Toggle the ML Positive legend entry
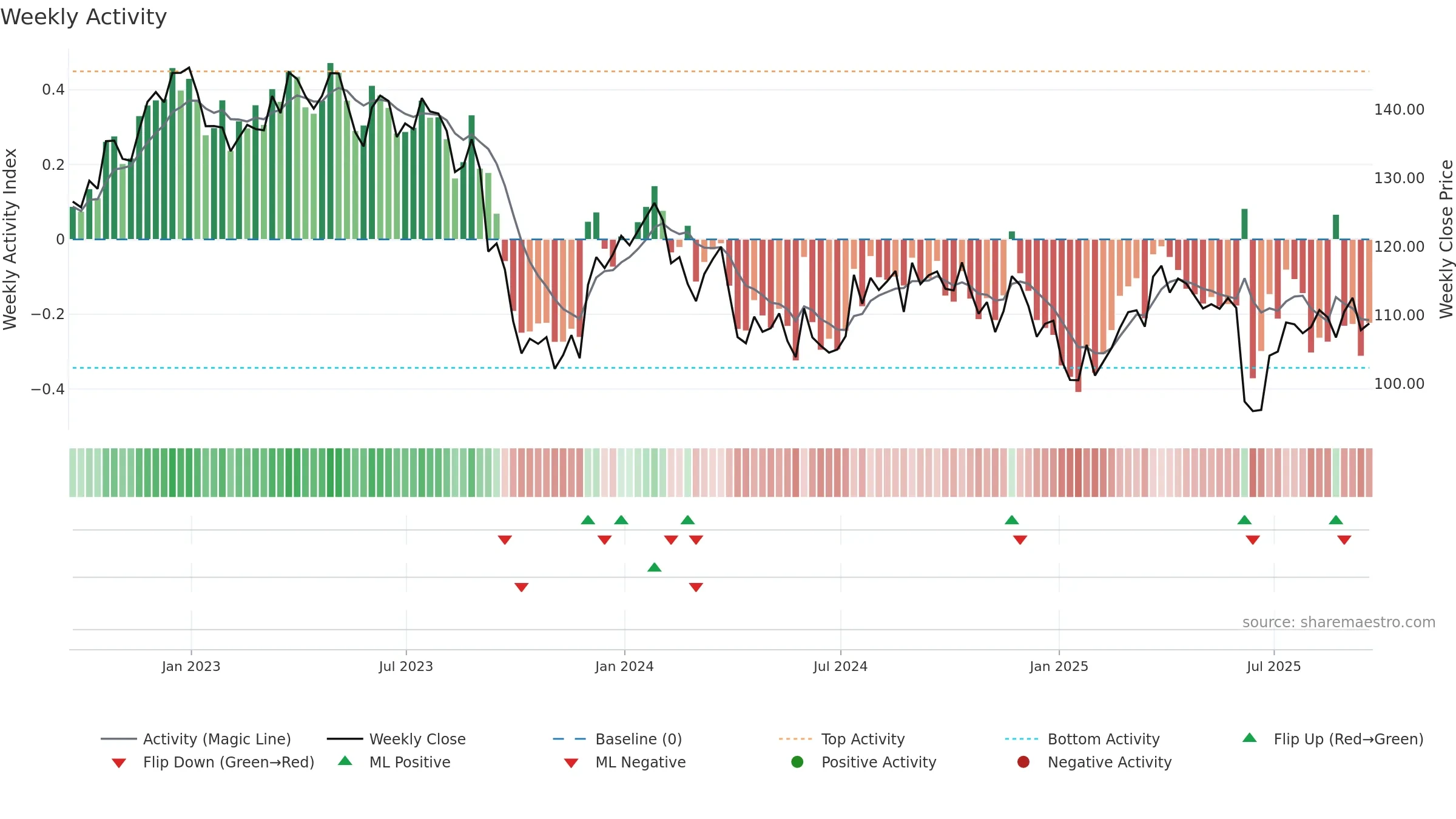1456x819 pixels. (394, 762)
